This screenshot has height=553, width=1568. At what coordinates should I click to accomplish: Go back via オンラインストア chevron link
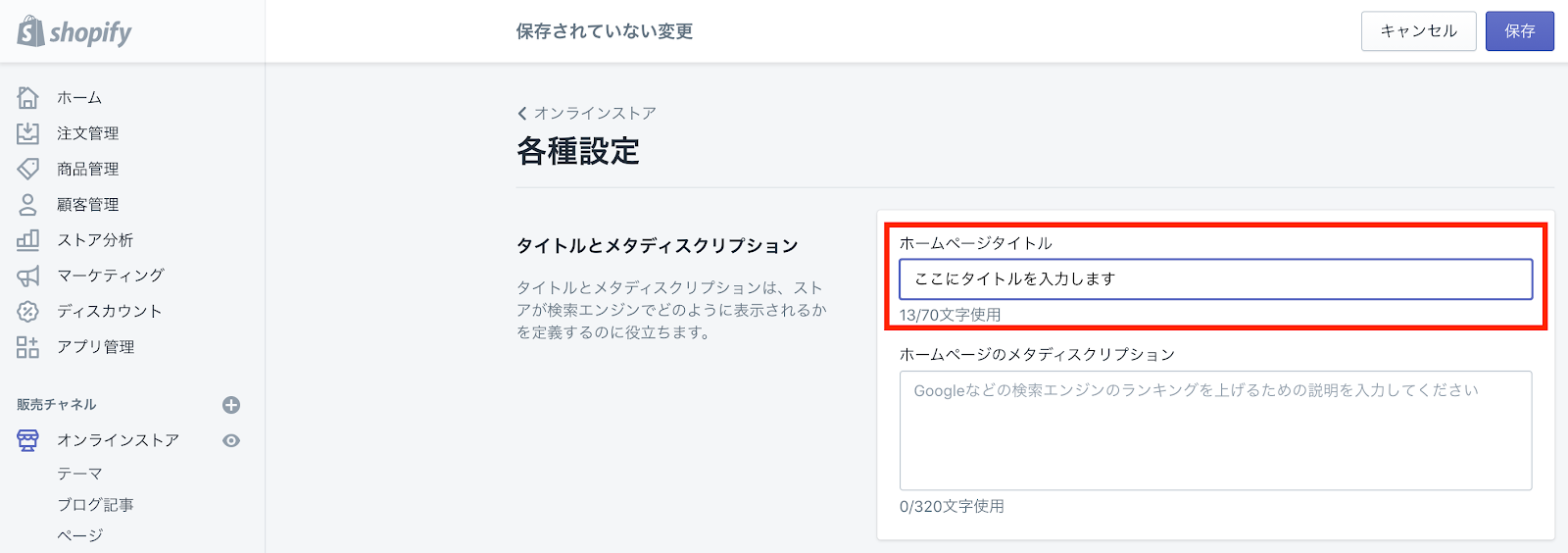[x=587, y=113]
